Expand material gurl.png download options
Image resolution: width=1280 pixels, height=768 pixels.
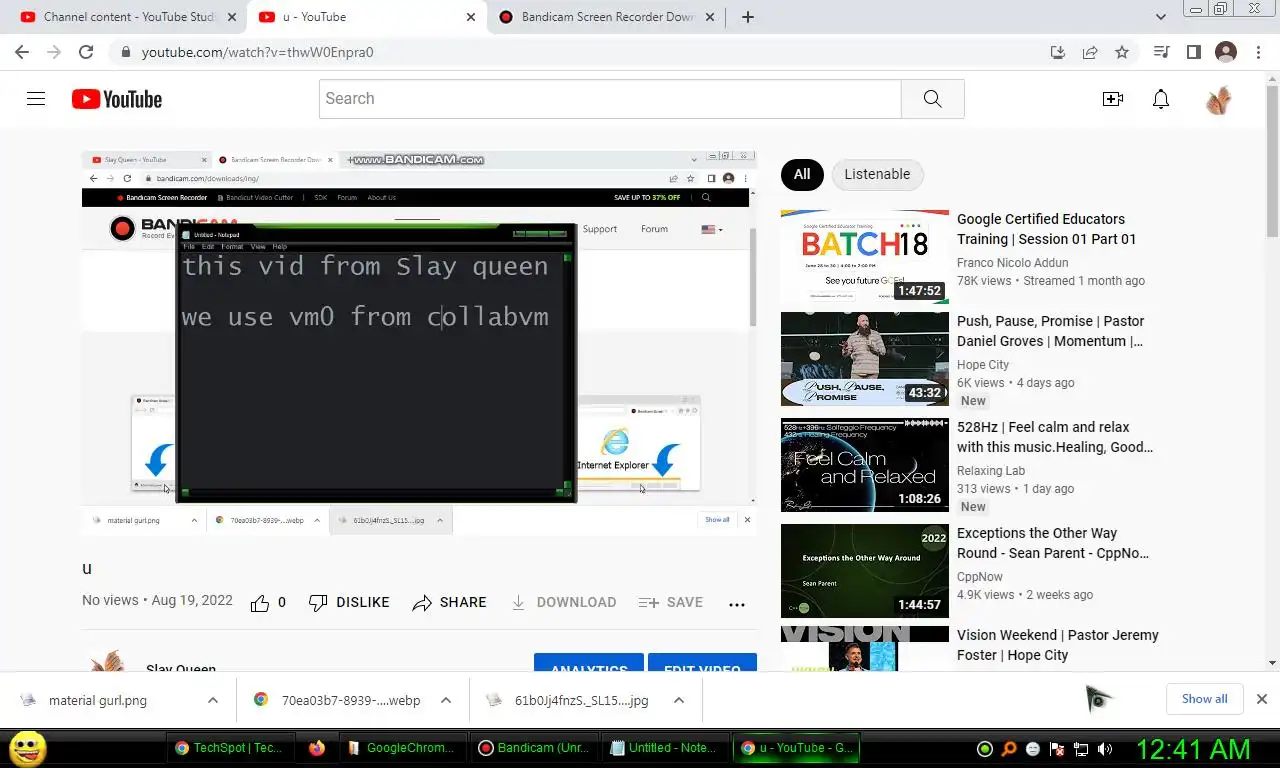213,700
